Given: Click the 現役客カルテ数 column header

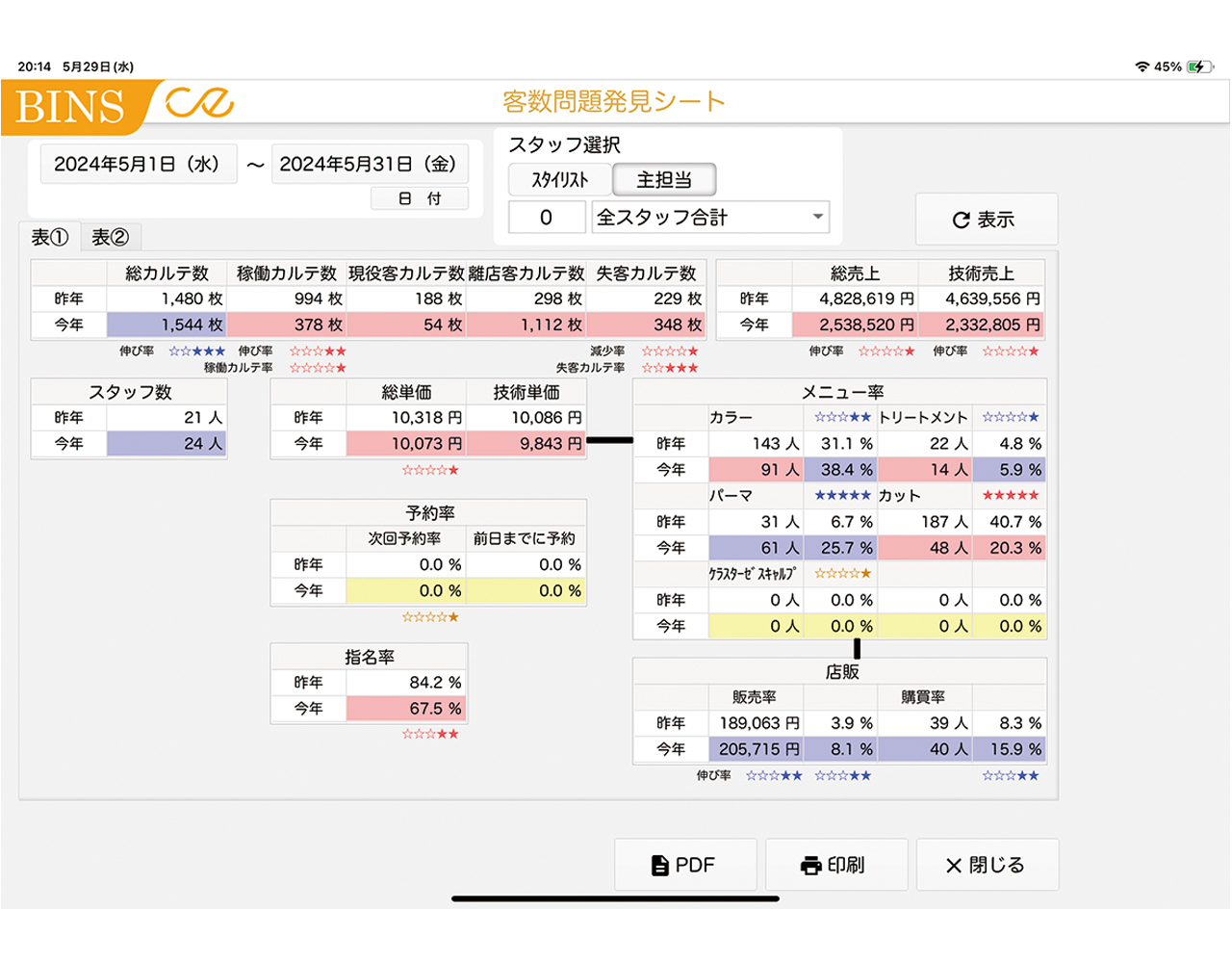Looking at the screenshot, I should (x=406, y=273).
